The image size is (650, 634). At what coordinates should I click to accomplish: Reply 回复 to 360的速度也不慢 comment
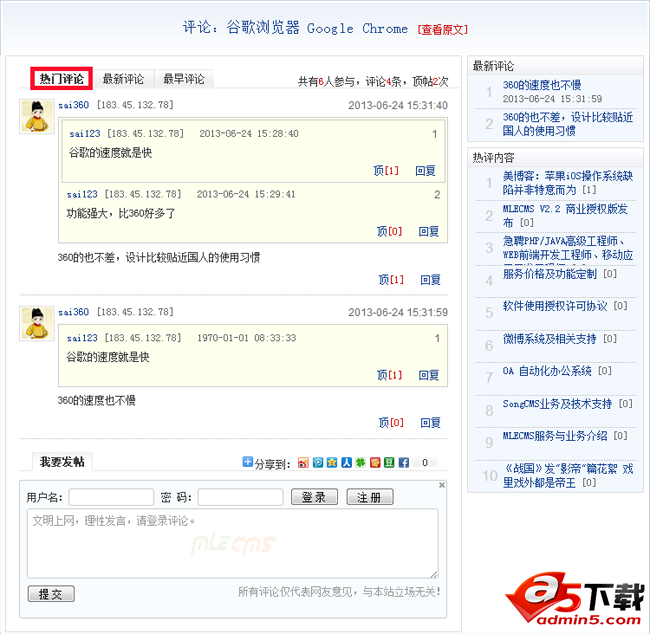click(430, 423)
